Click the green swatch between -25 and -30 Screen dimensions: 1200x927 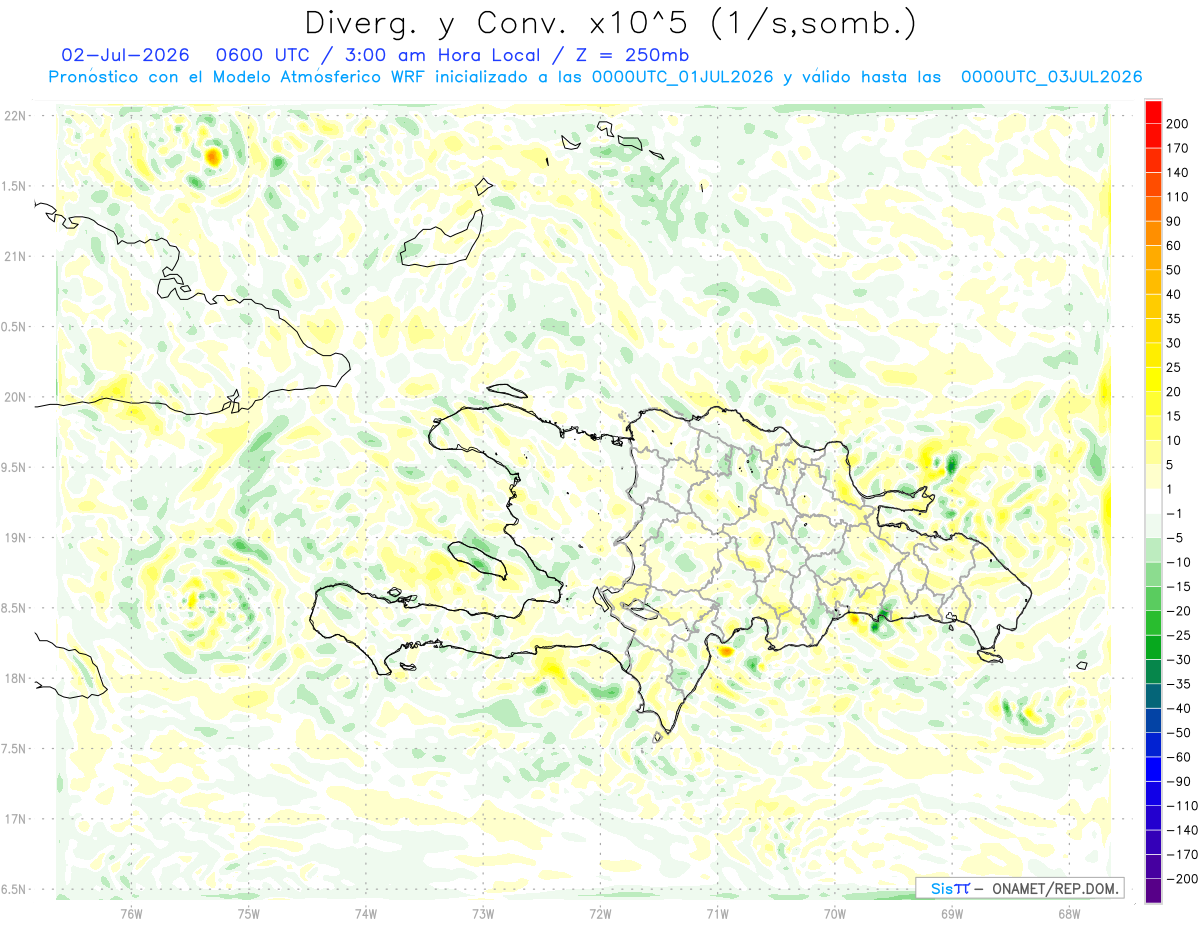pyautogui.click(x=1153, y=646)
